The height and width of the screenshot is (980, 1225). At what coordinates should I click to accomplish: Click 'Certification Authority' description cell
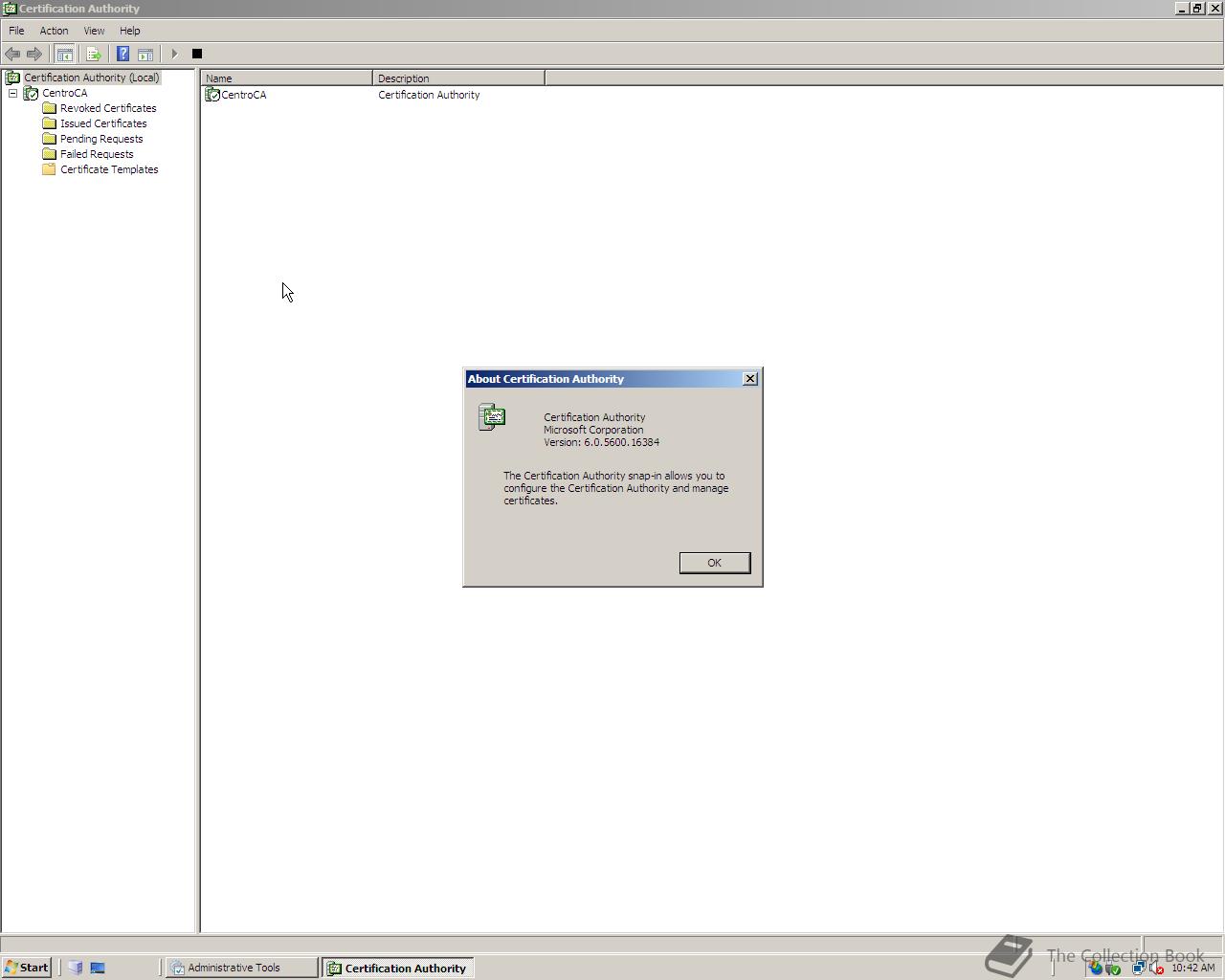[x=429, y=95]
